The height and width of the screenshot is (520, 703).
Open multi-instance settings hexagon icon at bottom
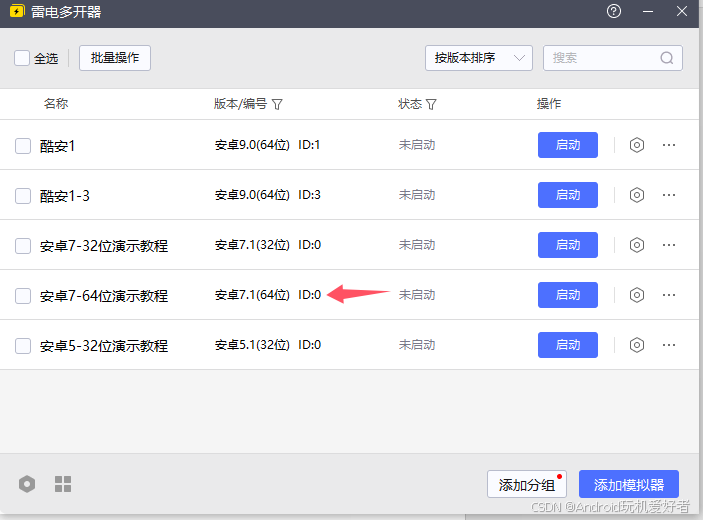(x=27, y=484)
